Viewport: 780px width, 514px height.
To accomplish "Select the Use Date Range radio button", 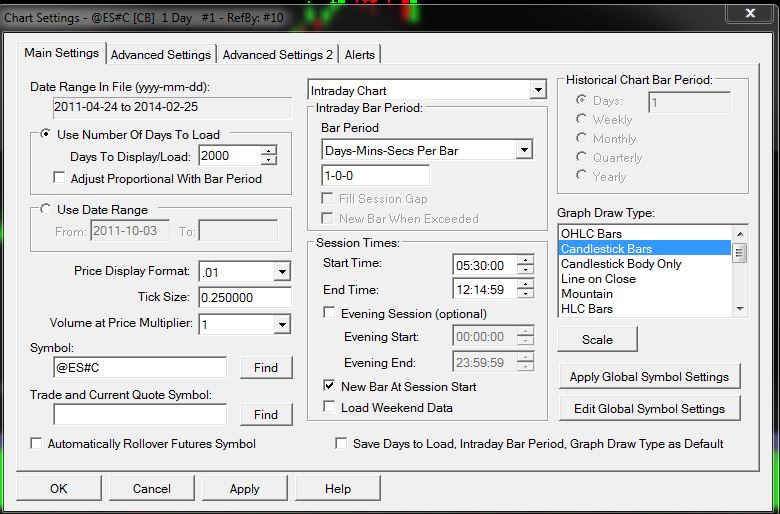I will 46,209.
